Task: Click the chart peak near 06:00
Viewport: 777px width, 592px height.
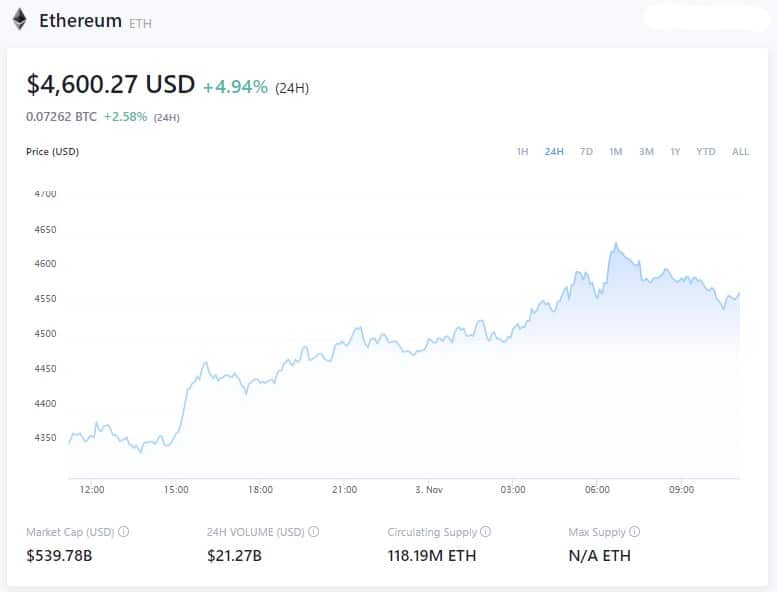Action: pyautogui.click(x=616, y=244)
